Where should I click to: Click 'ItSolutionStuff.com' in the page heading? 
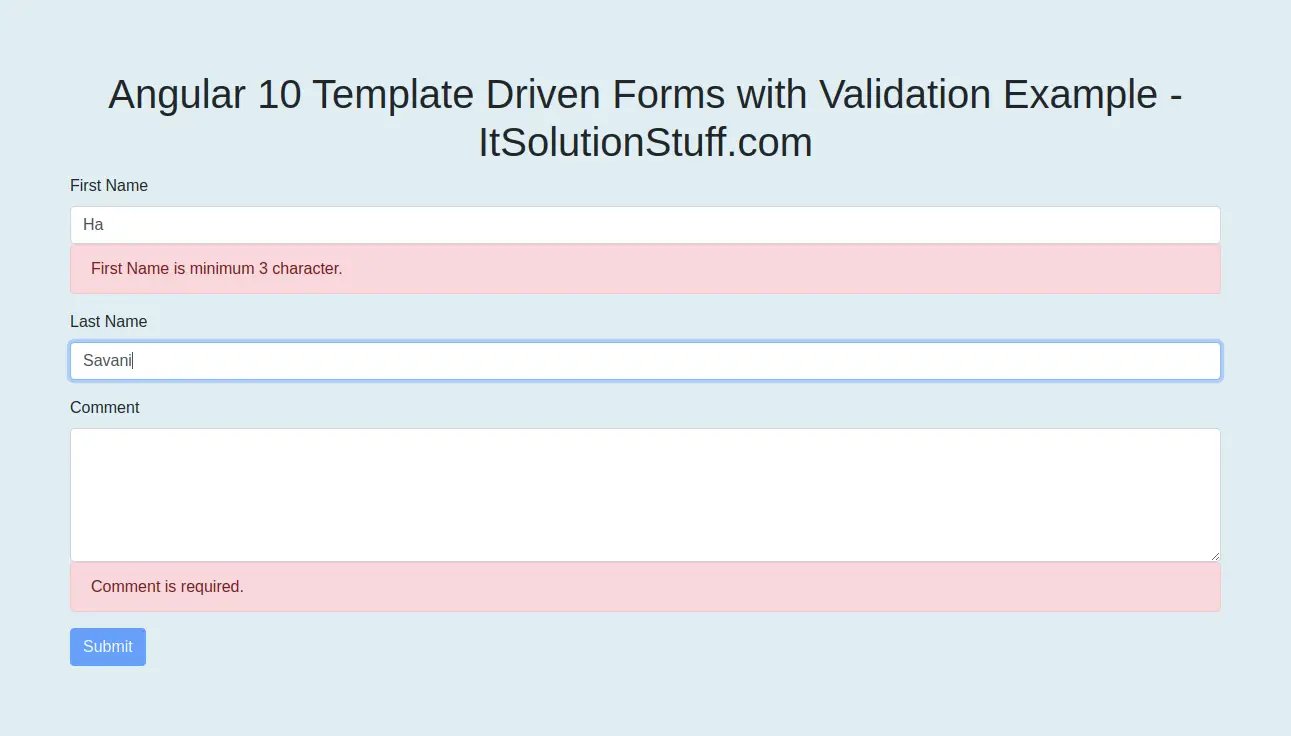pyautogui.click(x=645, y=143)
